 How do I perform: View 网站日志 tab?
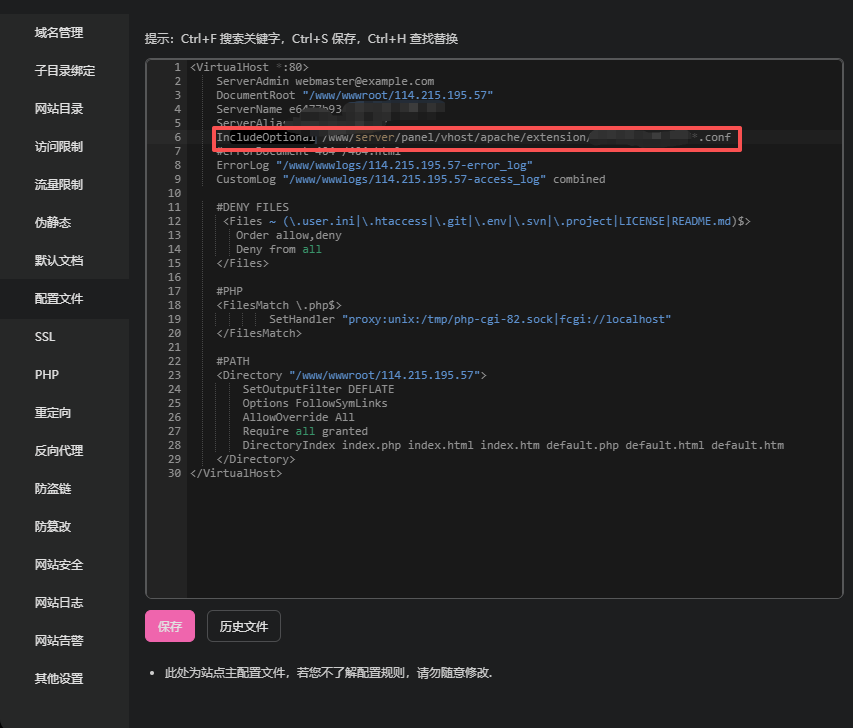click(59, 603)
